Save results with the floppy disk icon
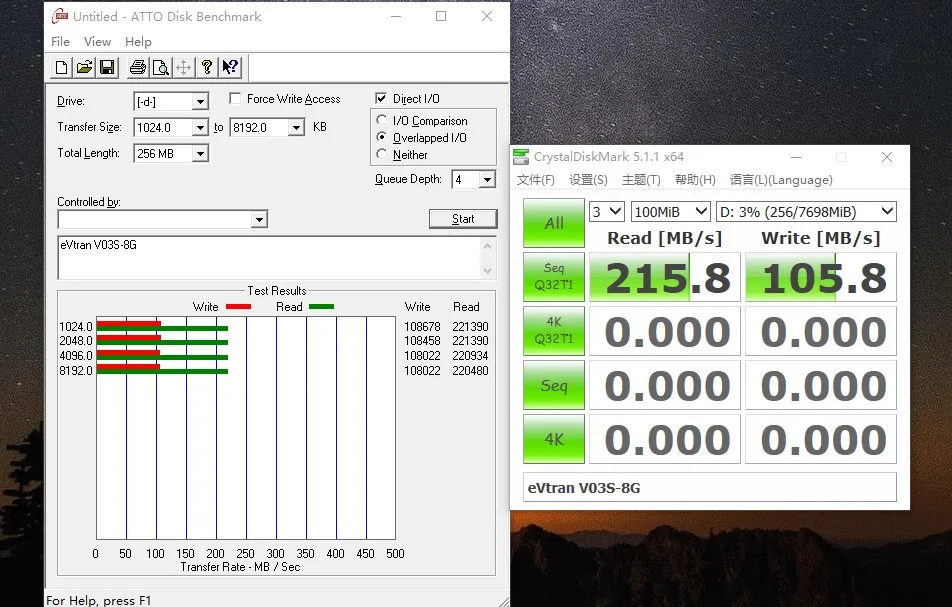The image size is (952, 607). (107, 67)
